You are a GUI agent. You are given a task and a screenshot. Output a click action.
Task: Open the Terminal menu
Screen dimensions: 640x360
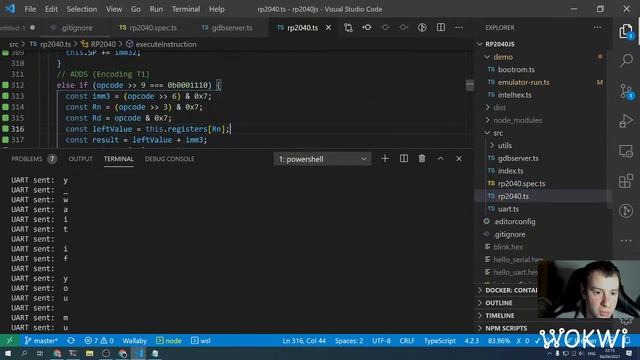coord(186,9)
